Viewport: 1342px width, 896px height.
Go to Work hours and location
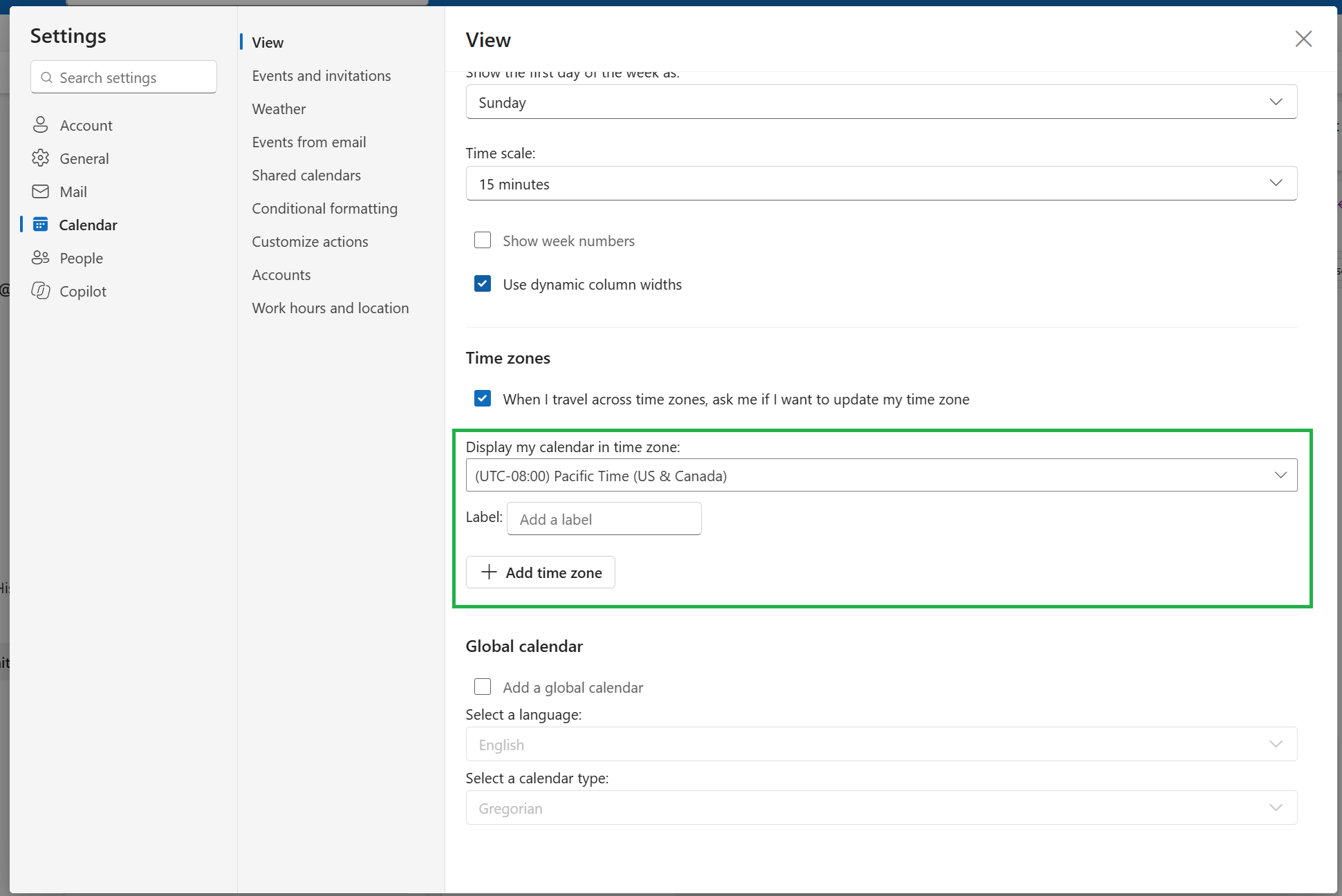coord(330,308)
